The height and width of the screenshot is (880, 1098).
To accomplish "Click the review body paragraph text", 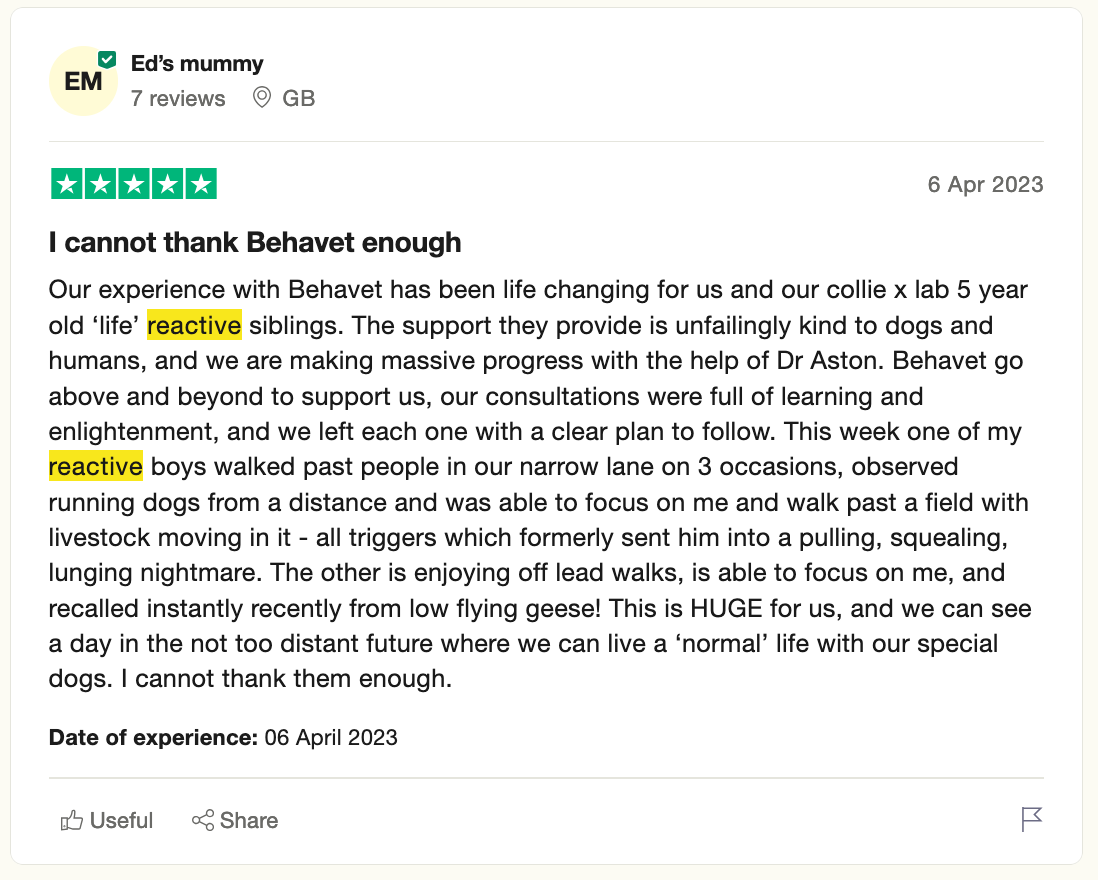I will pos(539,484).
